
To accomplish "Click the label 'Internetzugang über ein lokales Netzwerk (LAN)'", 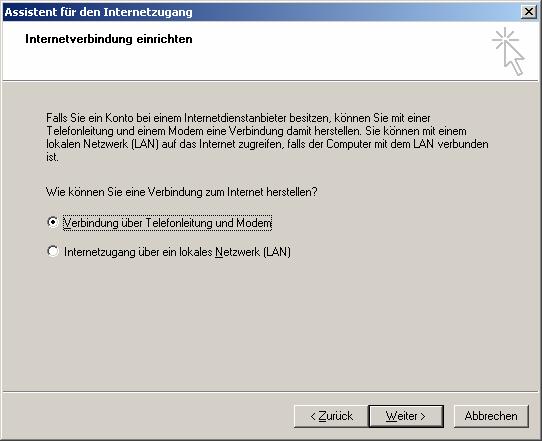I will pyautogui.click(x=177, y=252).
